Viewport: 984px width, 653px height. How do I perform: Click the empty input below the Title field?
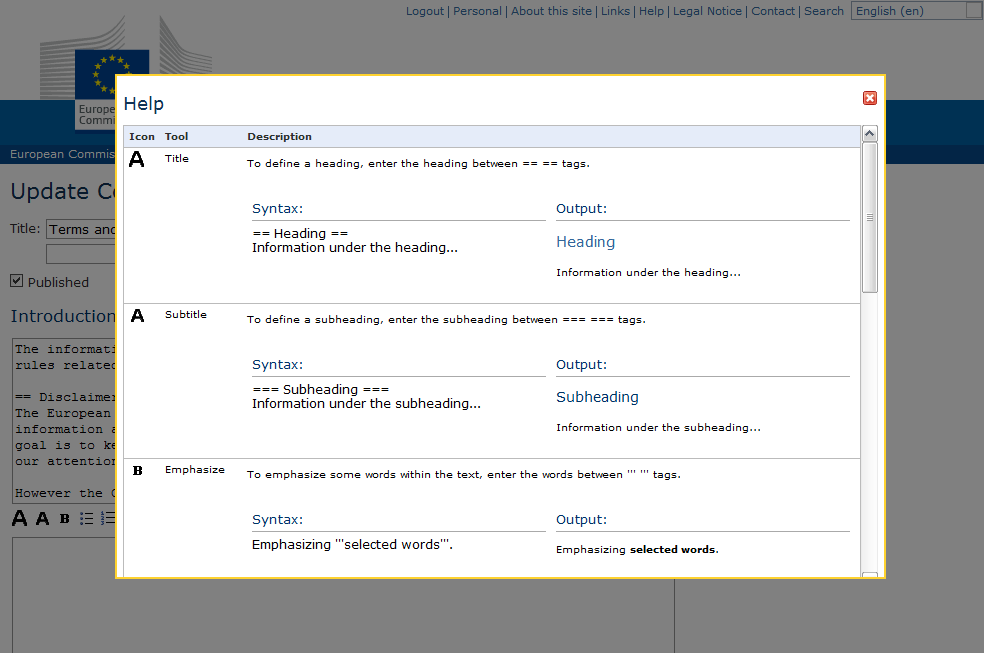(81, 254)
